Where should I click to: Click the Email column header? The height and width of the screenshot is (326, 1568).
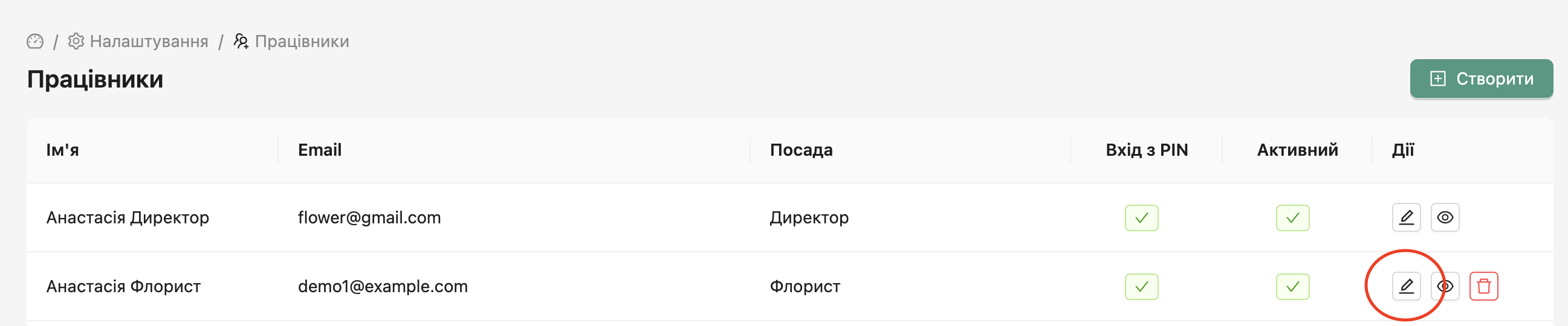320,150
